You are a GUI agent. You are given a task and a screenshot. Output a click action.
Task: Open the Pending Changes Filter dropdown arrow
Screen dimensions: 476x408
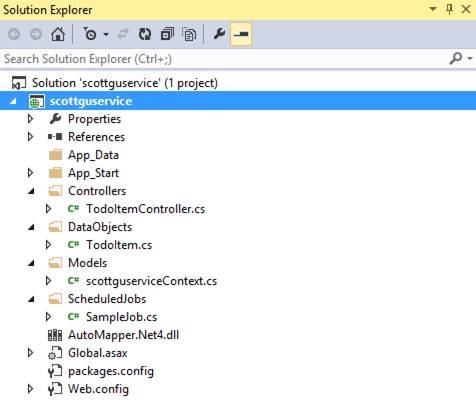coord(106,34)
